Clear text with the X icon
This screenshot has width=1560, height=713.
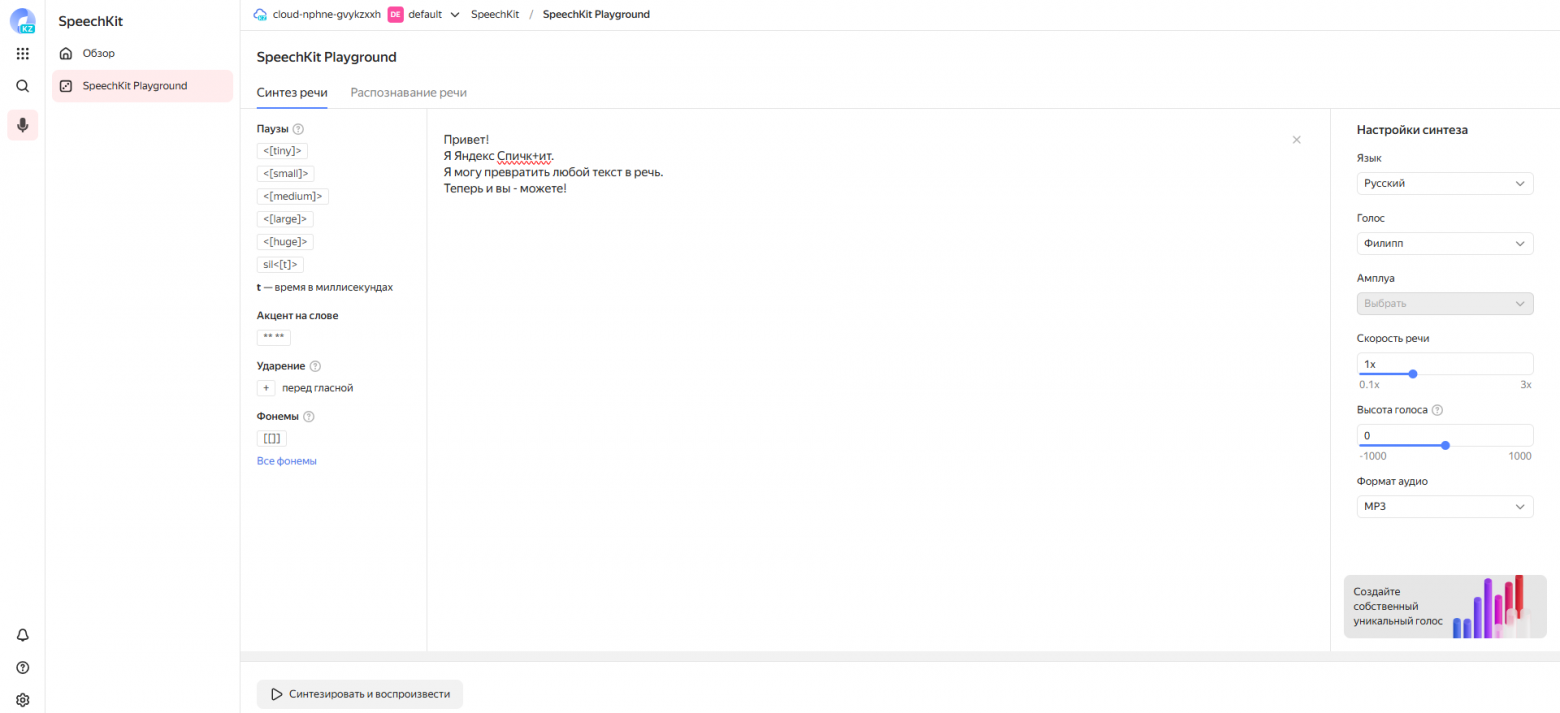1296,140
